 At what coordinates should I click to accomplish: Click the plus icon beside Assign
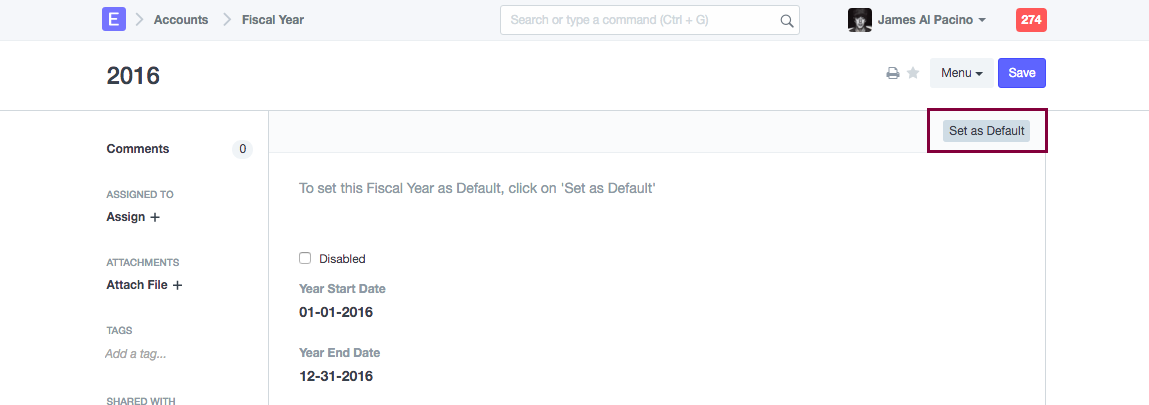pyautogui.click(x=155, y=217)
